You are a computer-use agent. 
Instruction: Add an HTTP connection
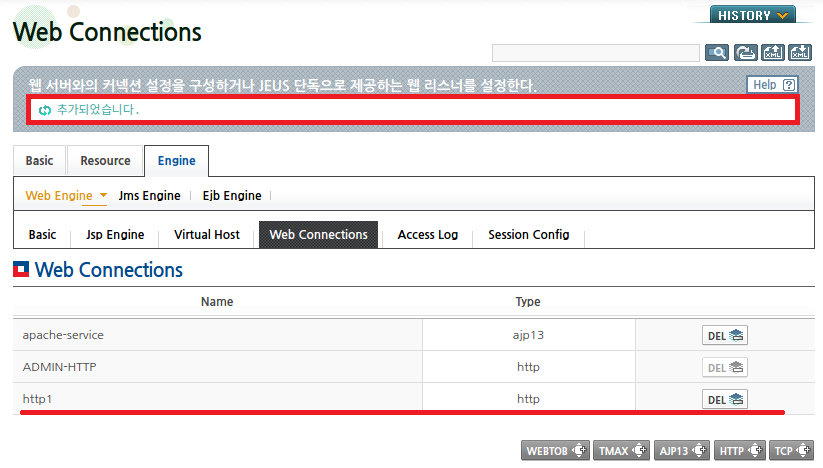(740, 451)
